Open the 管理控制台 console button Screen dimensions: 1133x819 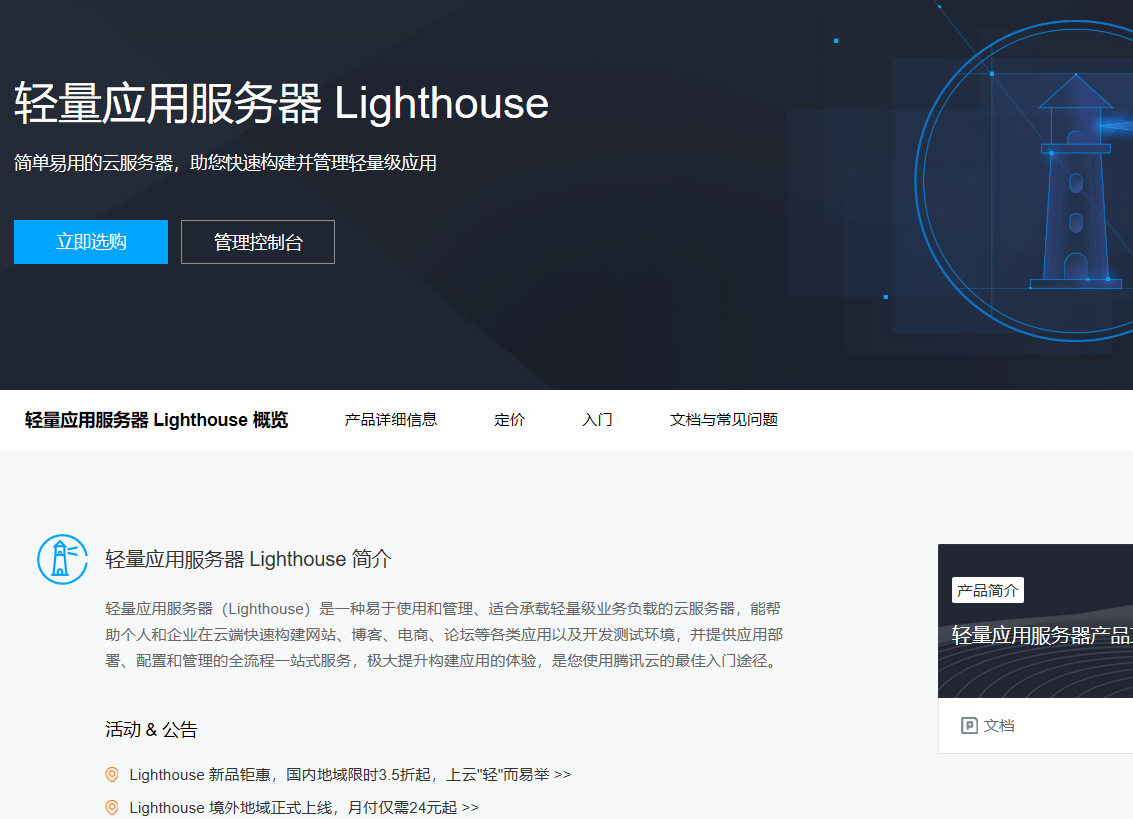pyautogui.click(x=258, y=242)
